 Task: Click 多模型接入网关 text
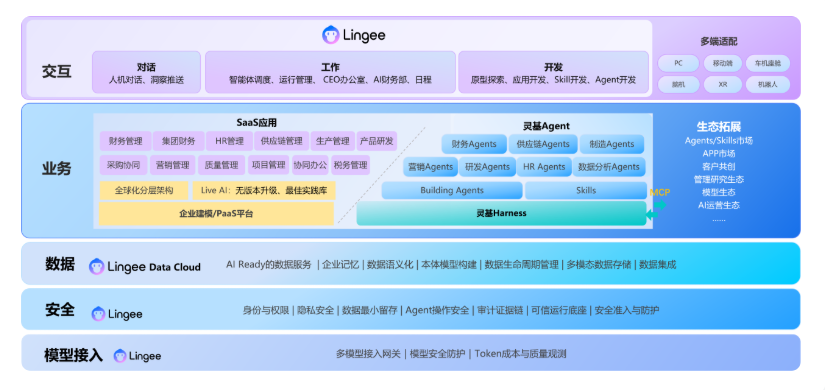[368, 354]
